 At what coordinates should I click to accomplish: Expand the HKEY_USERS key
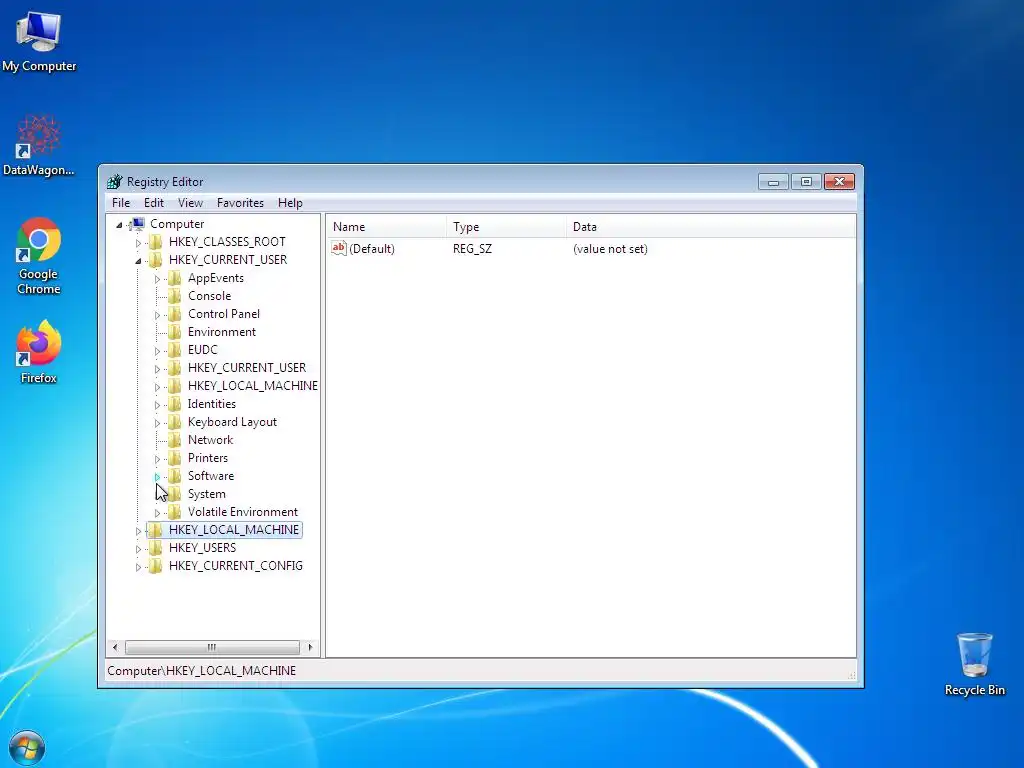pyautogui.click(x=138, y=549)
